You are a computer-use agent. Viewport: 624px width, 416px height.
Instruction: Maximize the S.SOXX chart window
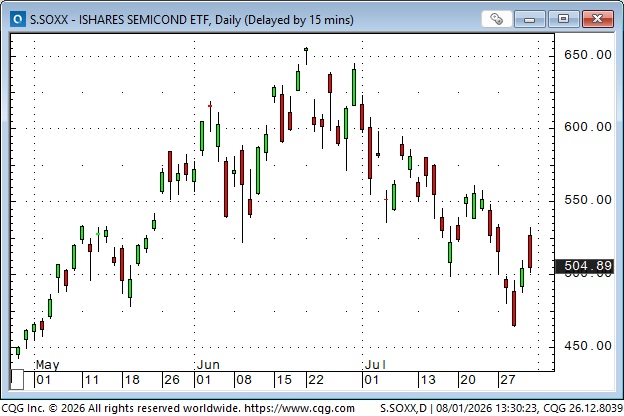(563, 19)
